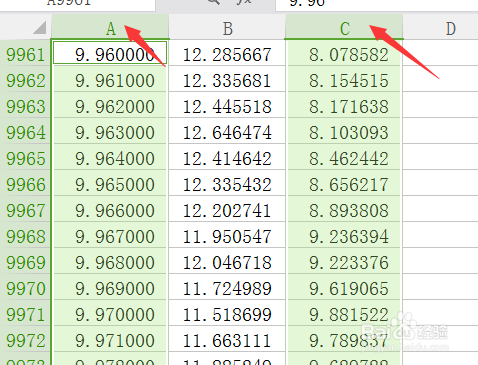Click cell containing 11.950547
The image size is (478, 365).
tap(227, 235)
